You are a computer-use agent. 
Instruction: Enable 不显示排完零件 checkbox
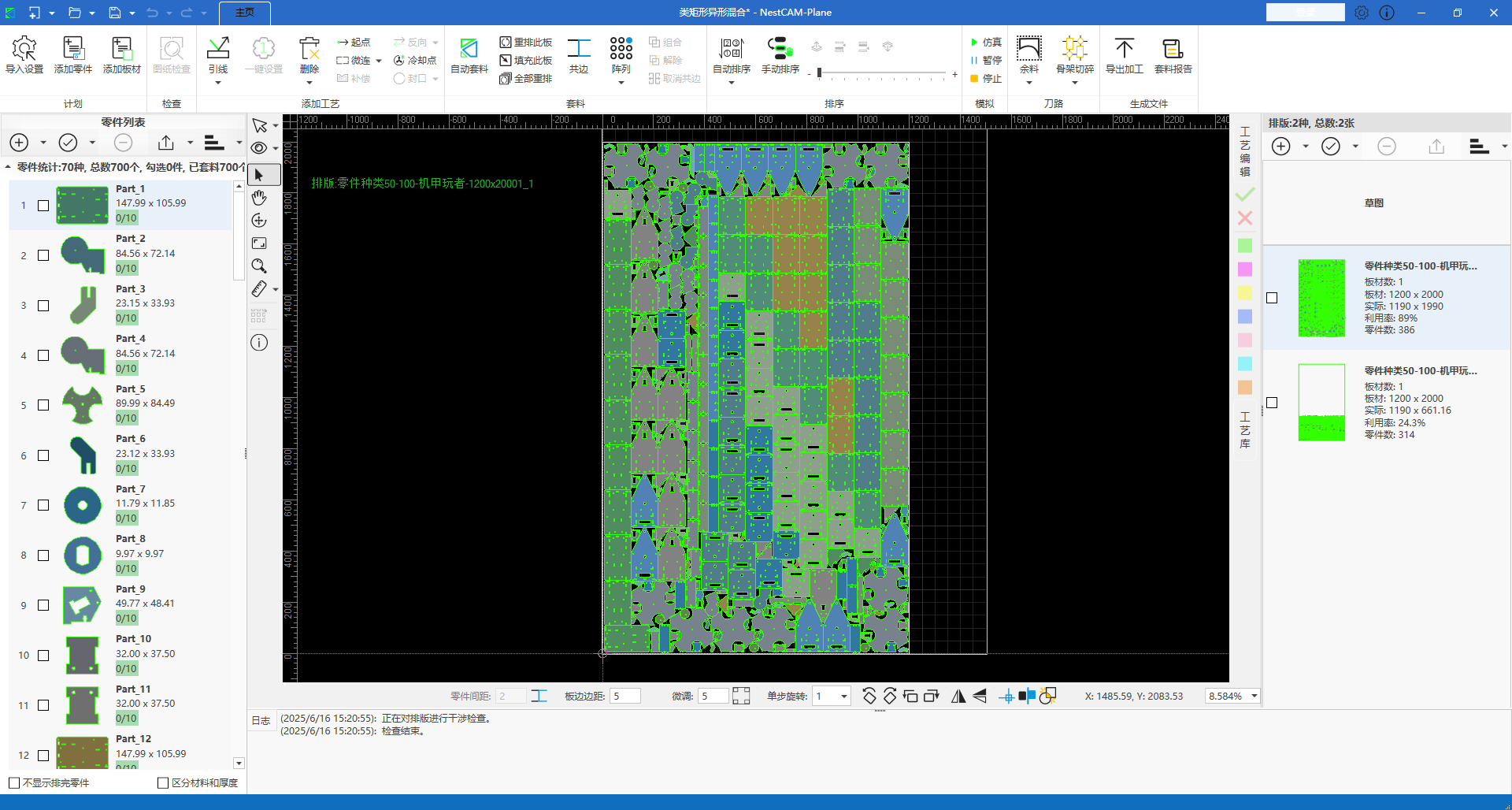coord(14,783)
